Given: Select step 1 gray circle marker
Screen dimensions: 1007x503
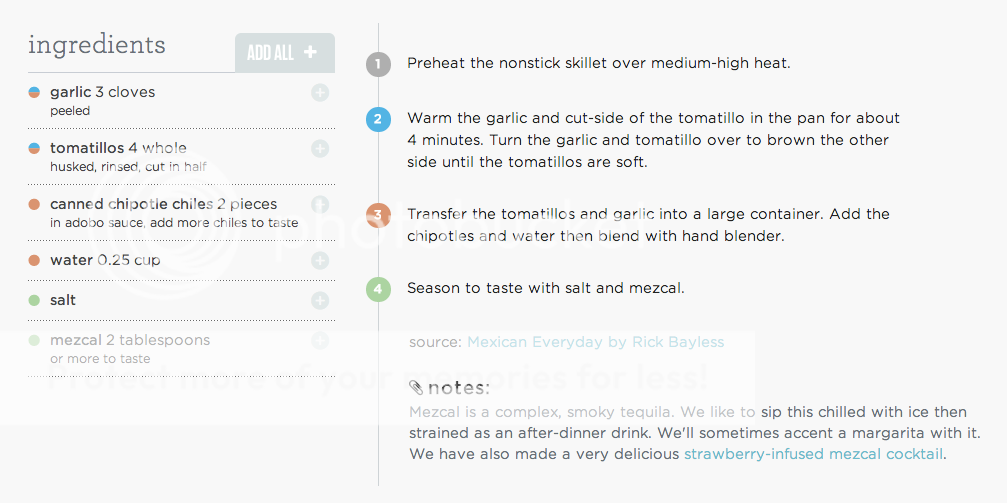Looking at the screenshot, I should pyautogui.click(x=378, y=64).
